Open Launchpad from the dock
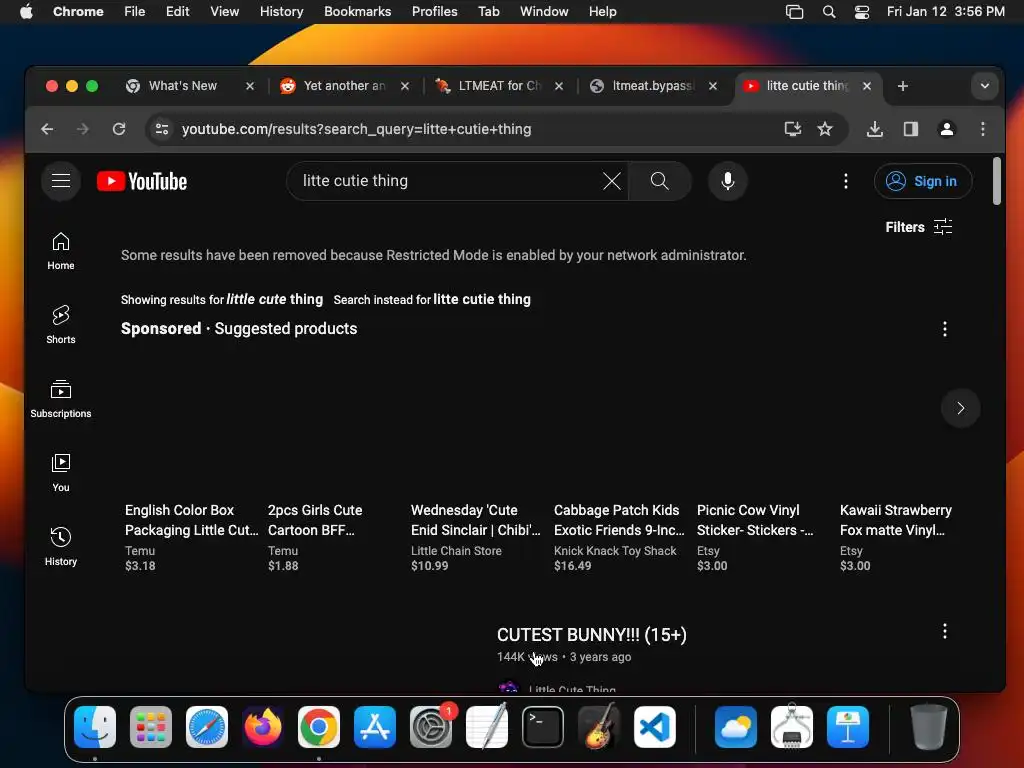 (151, 727)
